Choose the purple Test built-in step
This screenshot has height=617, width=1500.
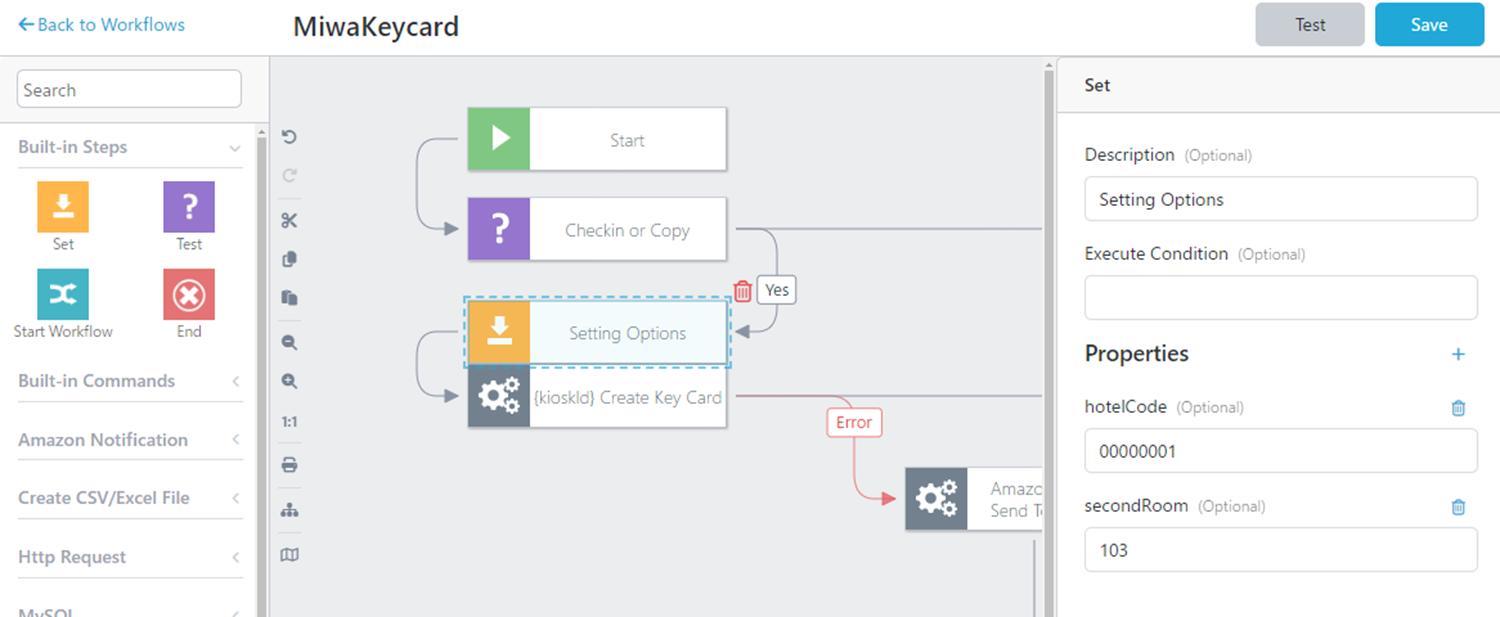click(189, 207)
